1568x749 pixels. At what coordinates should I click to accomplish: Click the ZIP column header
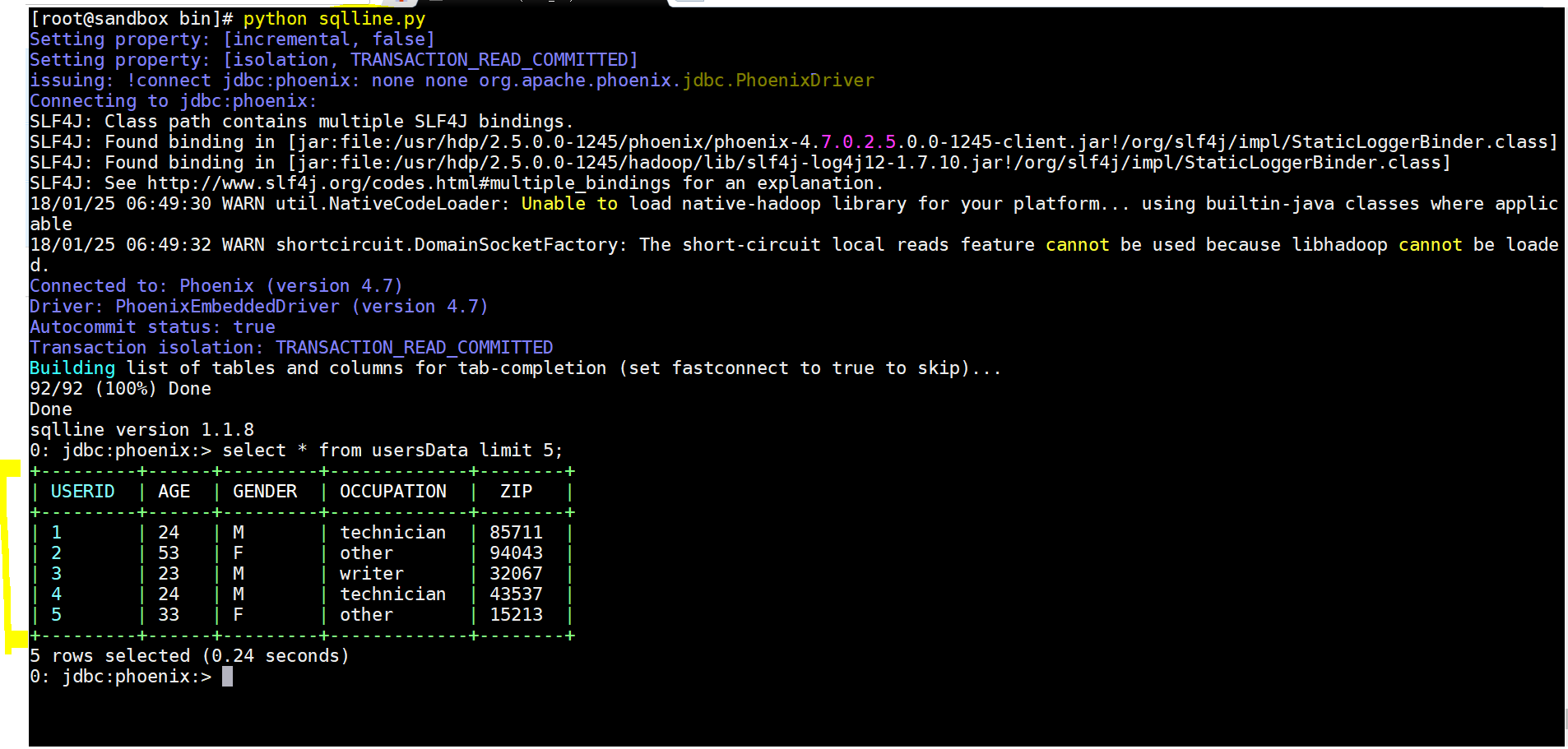pos(517,492)
